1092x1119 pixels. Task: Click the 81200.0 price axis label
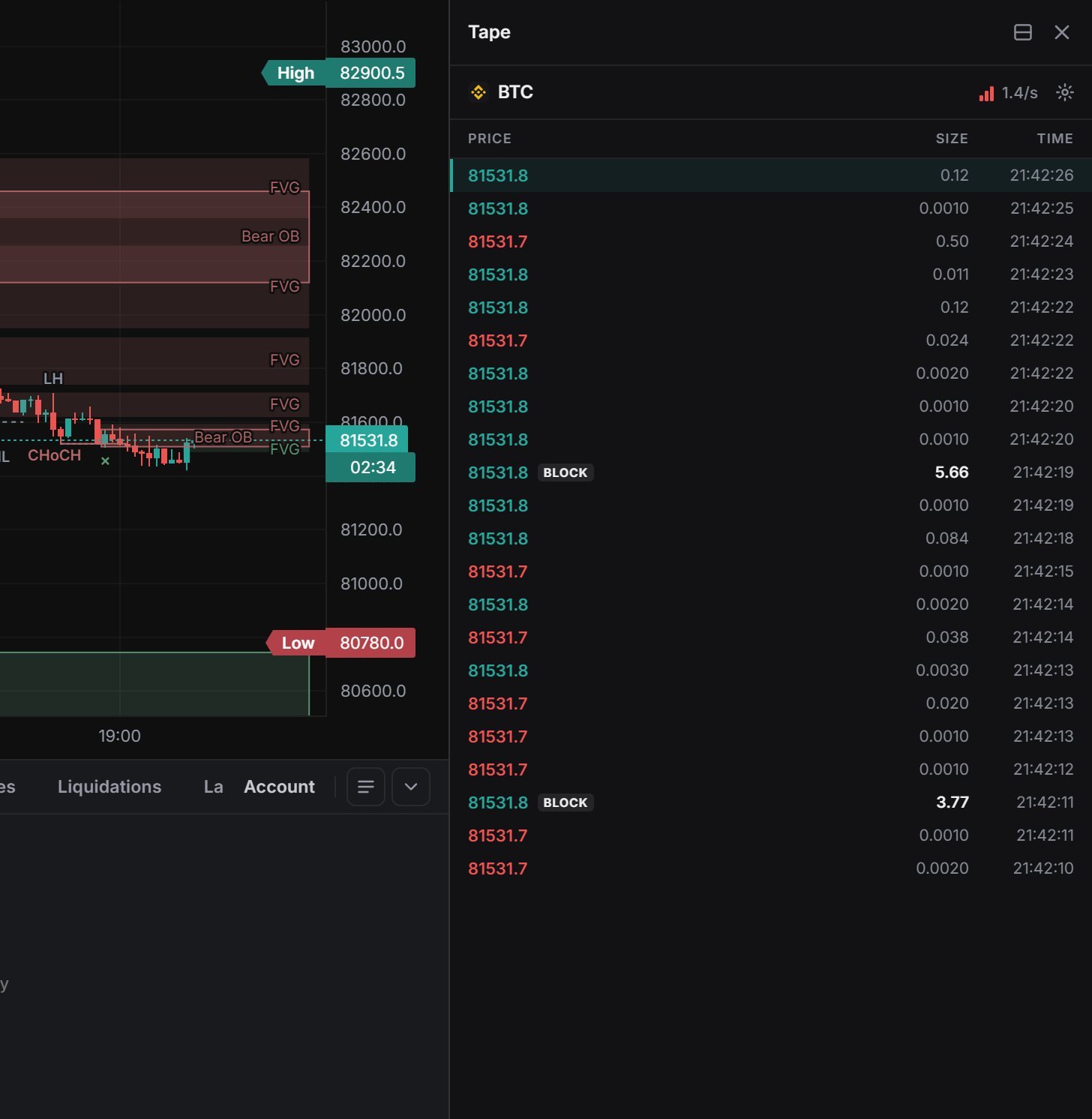(x=371, y=529)
